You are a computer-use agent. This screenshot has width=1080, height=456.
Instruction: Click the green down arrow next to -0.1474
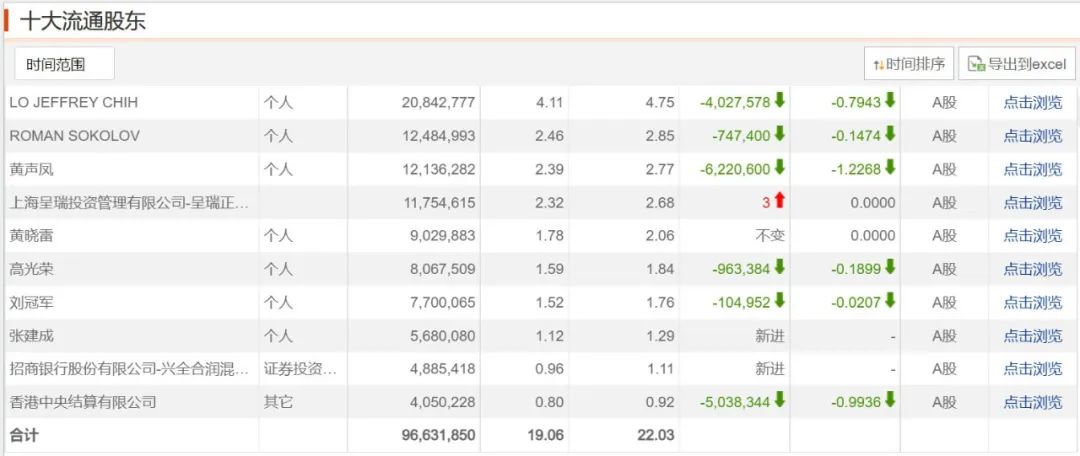pyautogui.click(x=889, y=134)
